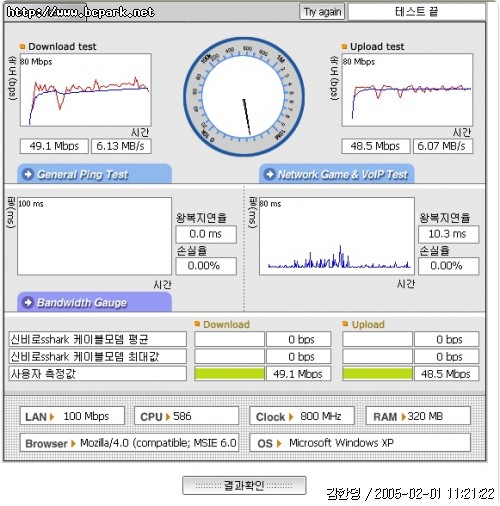500x506 pixels.
Task: Click the Upload test heading
Action: pos(377,46)
